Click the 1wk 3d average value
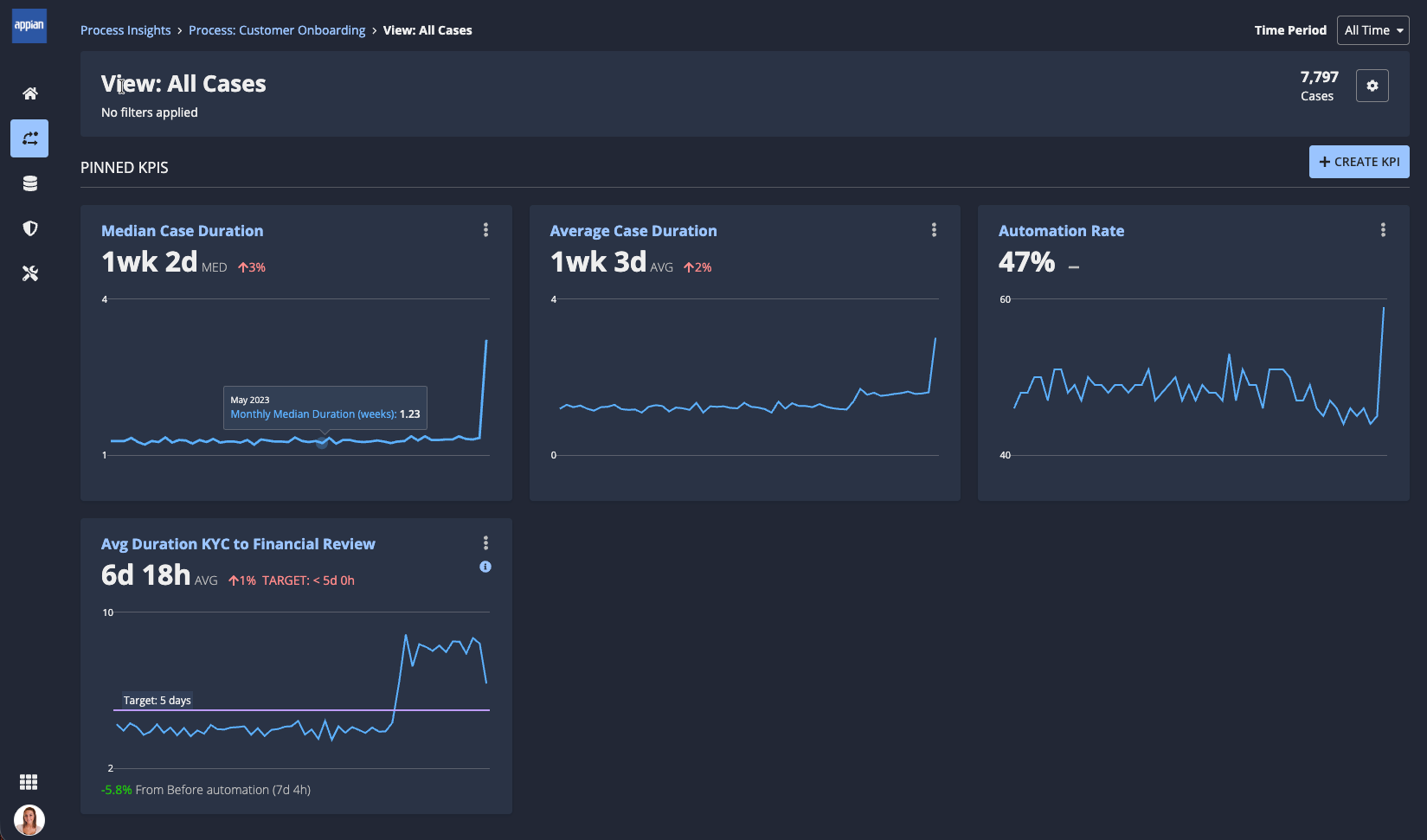1427x840 pixels. pos(598,261)
